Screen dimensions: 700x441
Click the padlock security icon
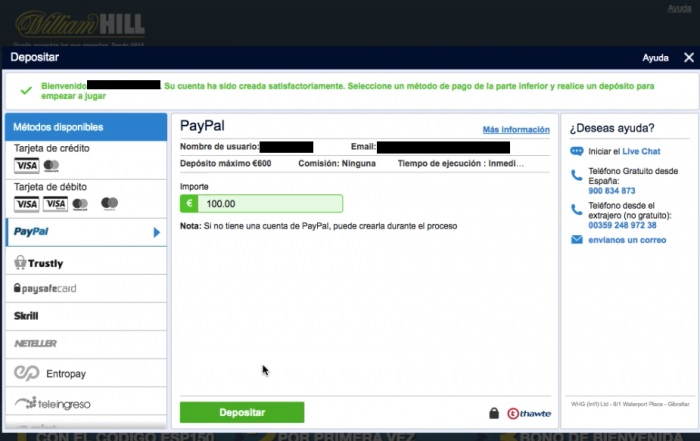pos(494,413)
